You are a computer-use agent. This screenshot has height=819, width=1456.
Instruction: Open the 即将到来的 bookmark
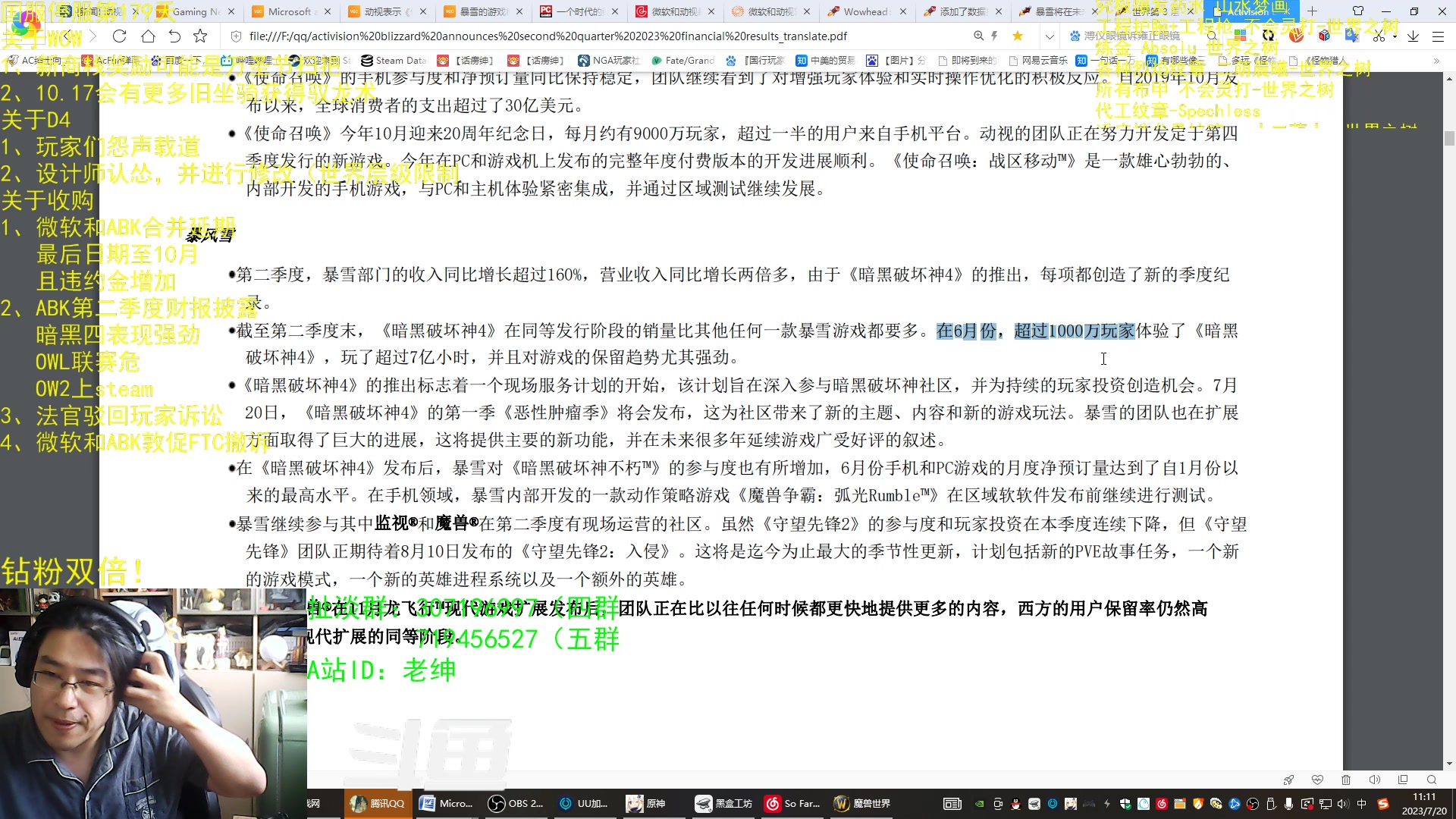967,61
